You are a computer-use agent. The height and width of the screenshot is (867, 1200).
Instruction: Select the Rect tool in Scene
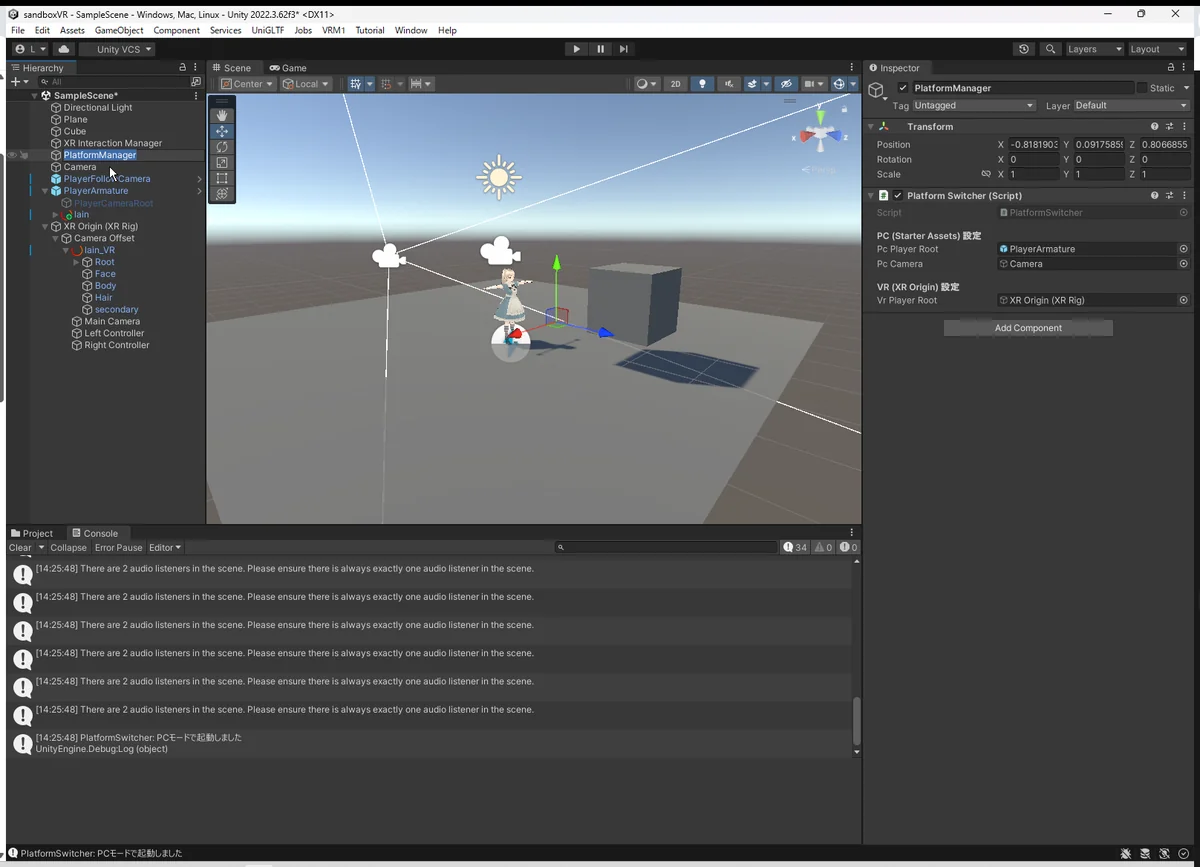(x=222, y=178)
